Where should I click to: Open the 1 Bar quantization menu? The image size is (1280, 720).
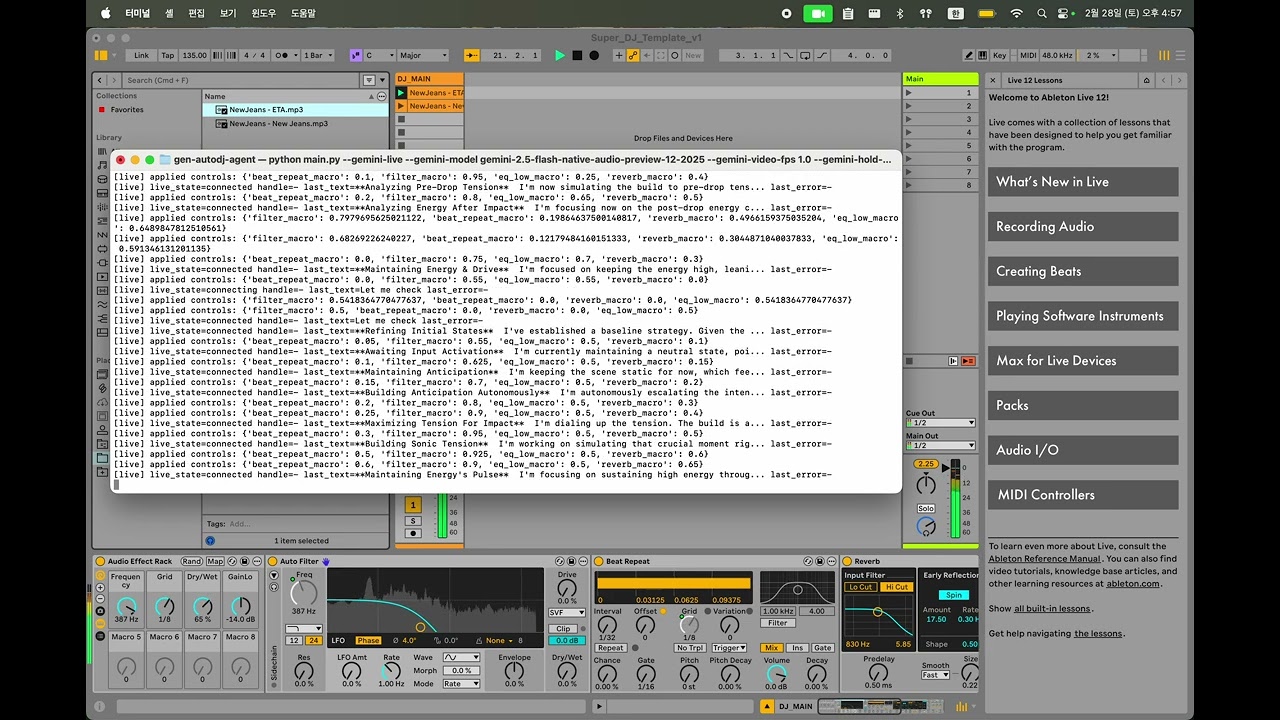coord(317,55)
